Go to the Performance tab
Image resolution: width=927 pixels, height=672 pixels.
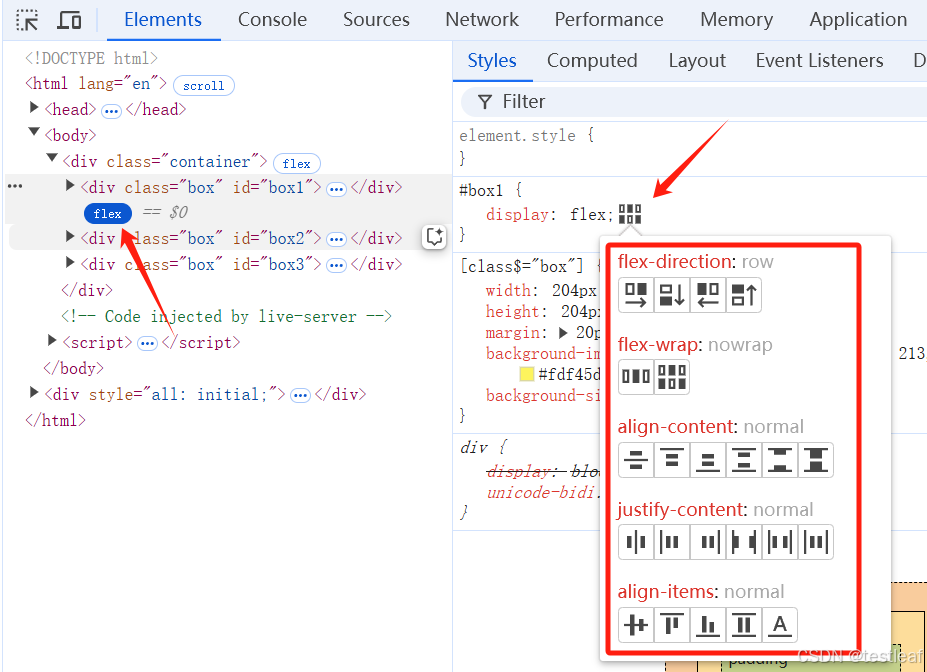coord(609,20)
